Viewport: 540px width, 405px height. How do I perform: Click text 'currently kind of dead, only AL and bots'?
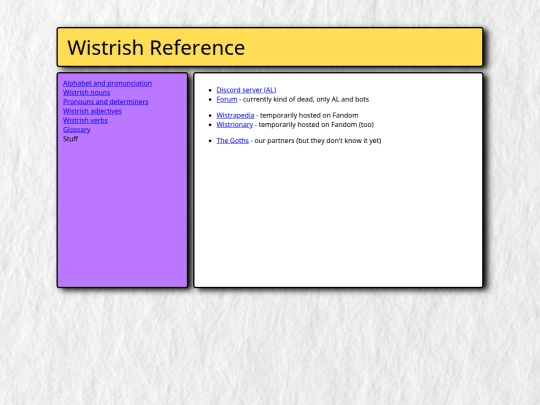click(306, 100)
